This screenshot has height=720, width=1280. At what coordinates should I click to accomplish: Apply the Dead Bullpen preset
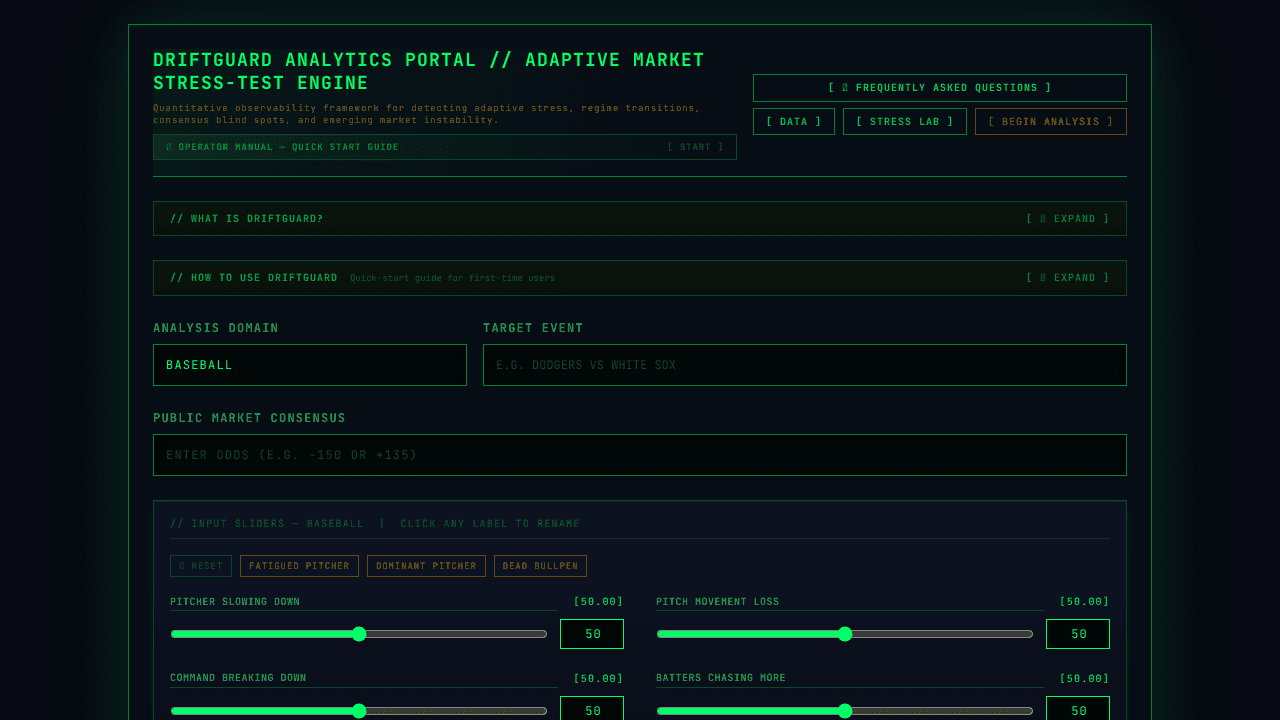point(540,566)
